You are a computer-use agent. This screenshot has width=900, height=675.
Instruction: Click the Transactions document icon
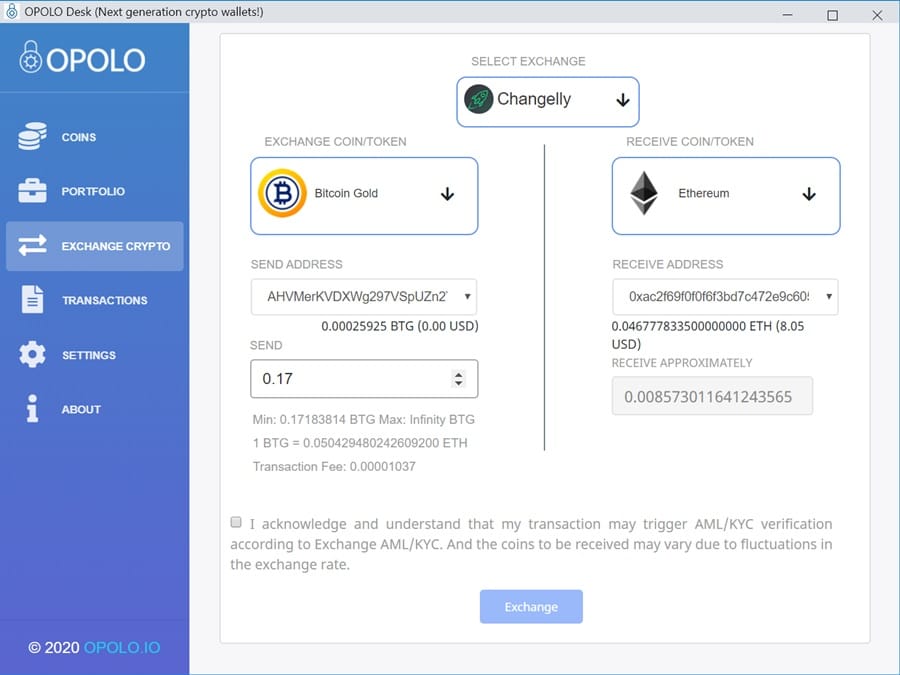tap(32, 300)
